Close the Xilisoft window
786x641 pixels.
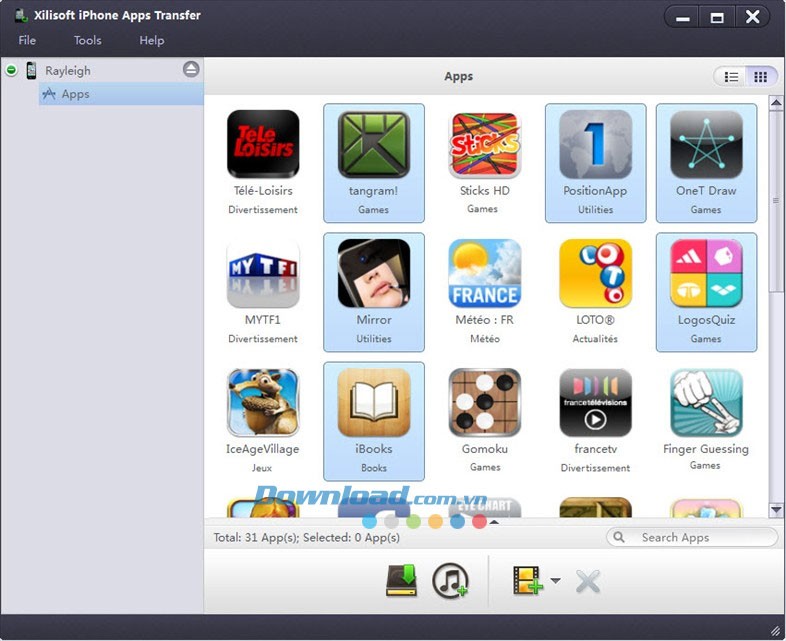pyautogui.click(x=752, y=18)
